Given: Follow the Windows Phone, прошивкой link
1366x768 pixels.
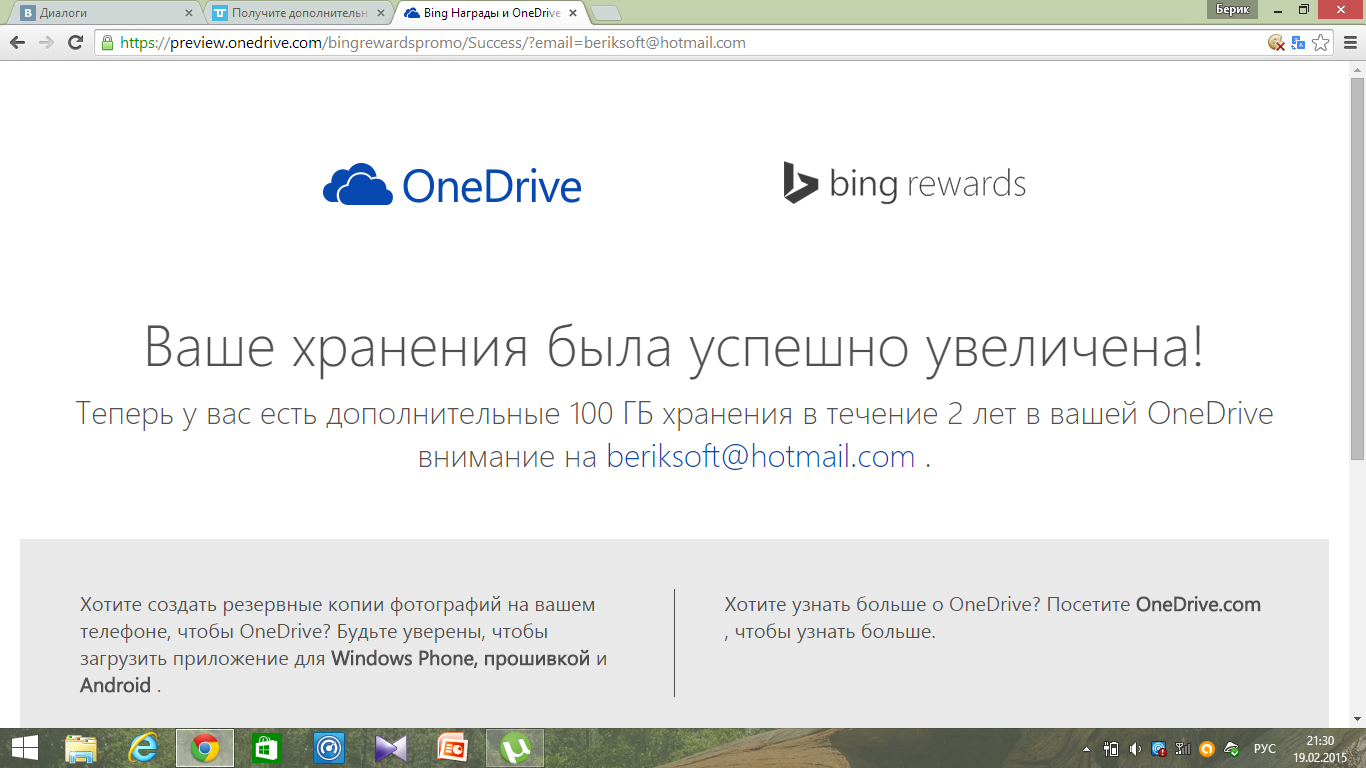Looking at the screenshot, I should (x=461, y=658).
